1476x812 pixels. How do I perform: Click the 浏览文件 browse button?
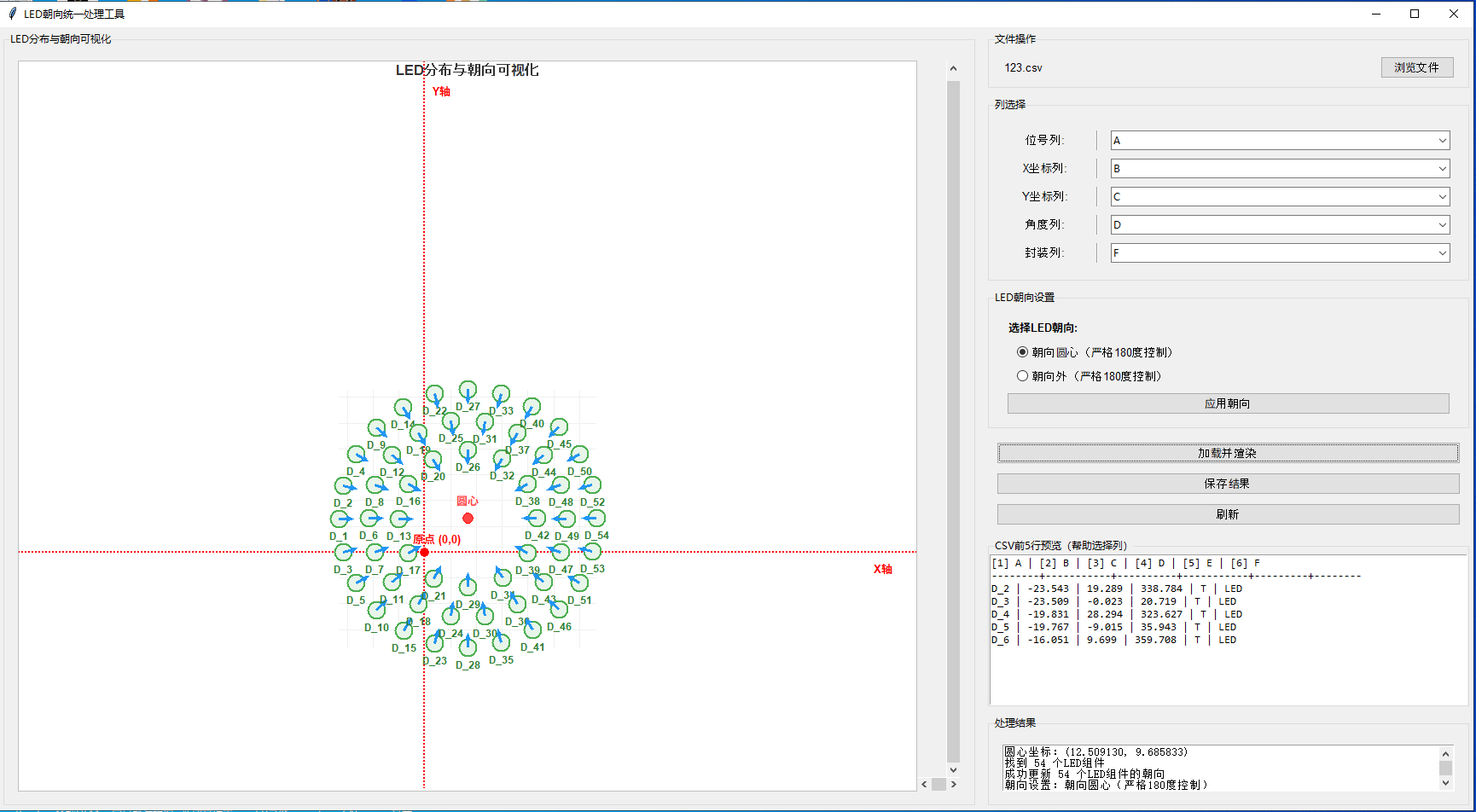tap(1417, 67)
